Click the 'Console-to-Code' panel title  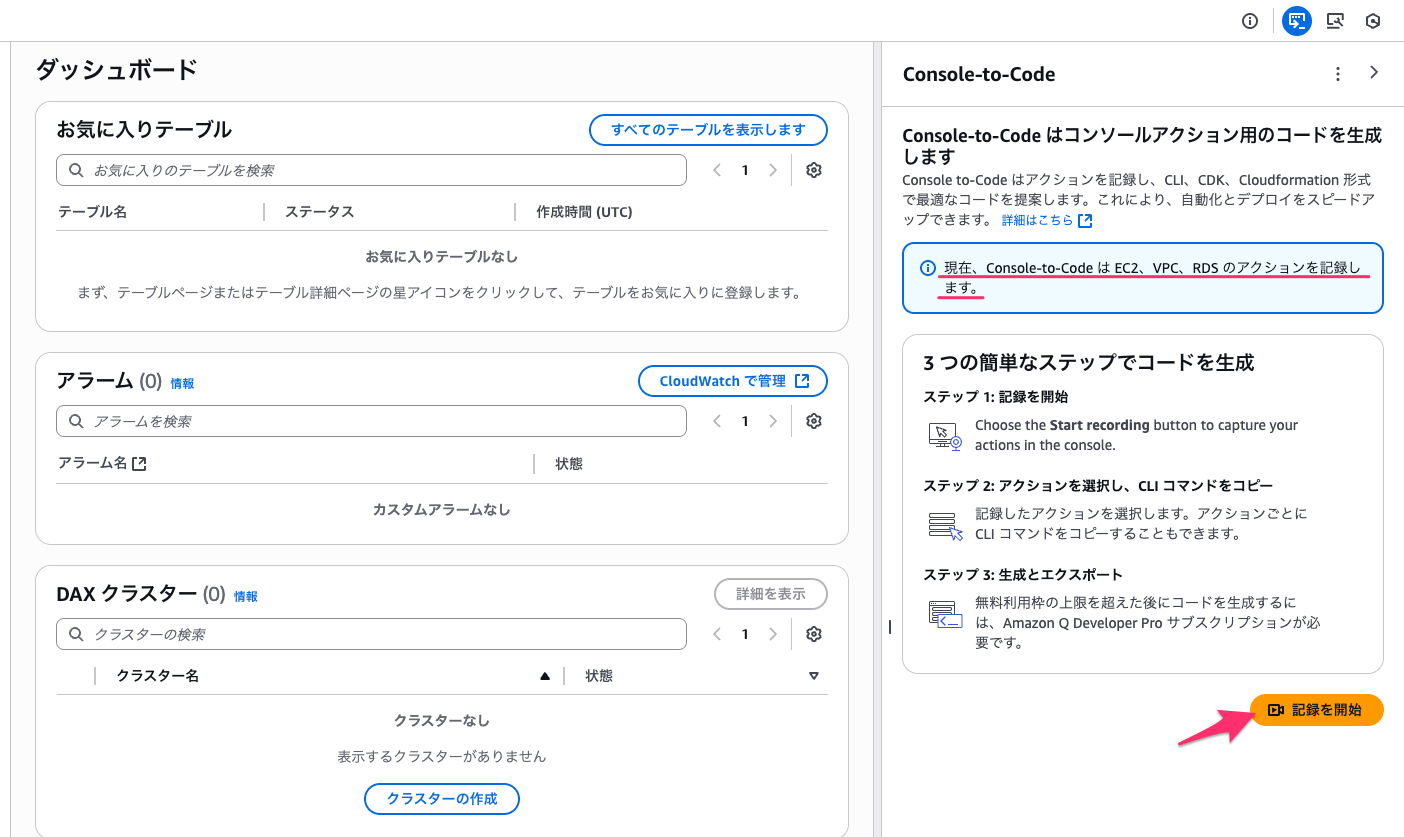click(x=979, y=74)
